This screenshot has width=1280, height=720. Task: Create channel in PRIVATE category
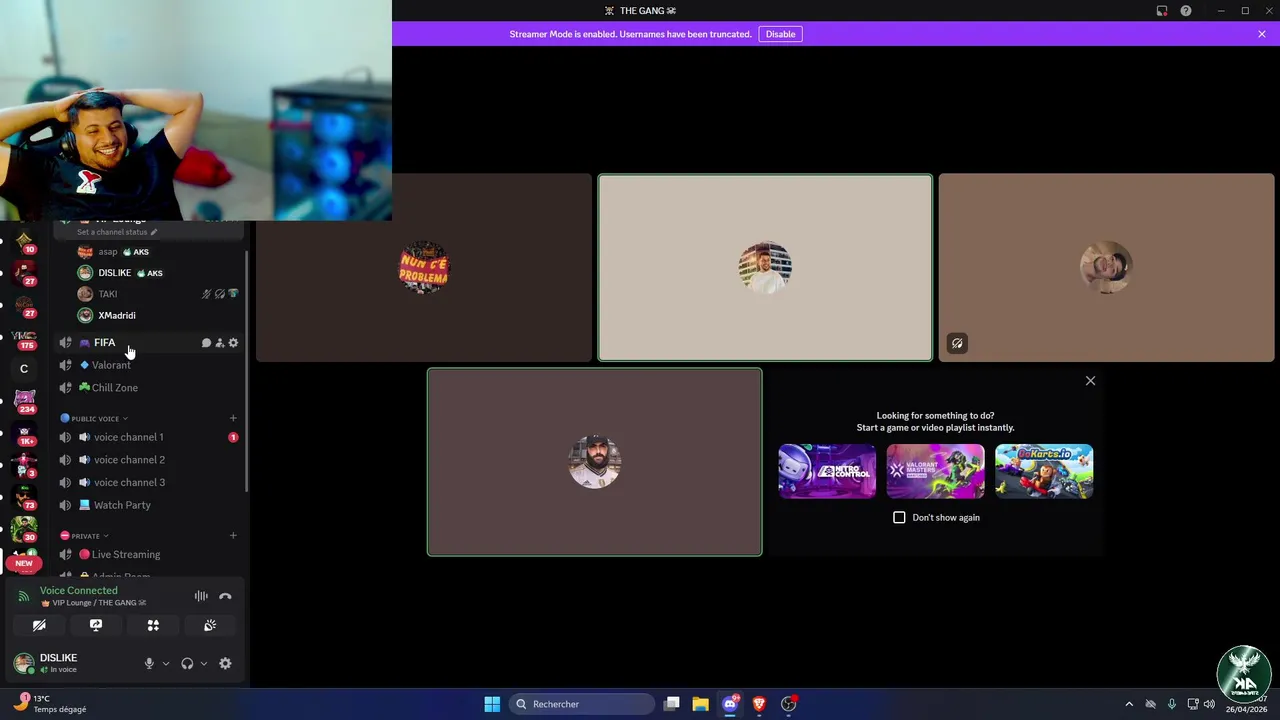coord(233,536)
